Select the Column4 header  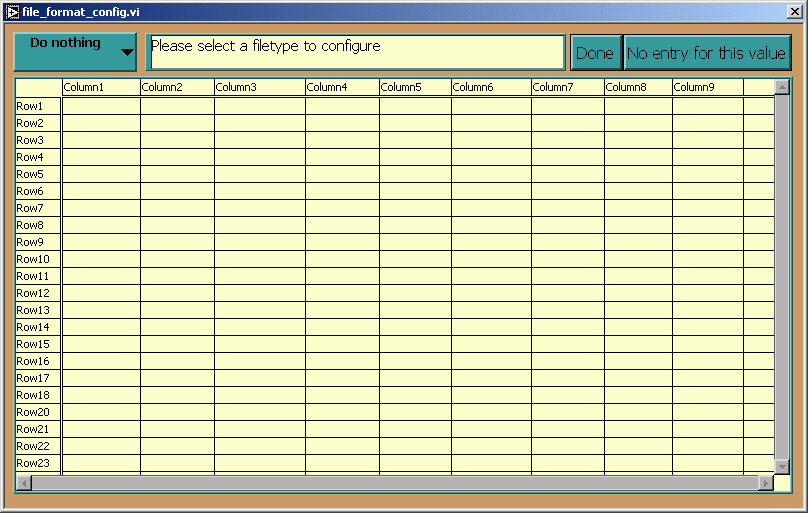[342, 87]
